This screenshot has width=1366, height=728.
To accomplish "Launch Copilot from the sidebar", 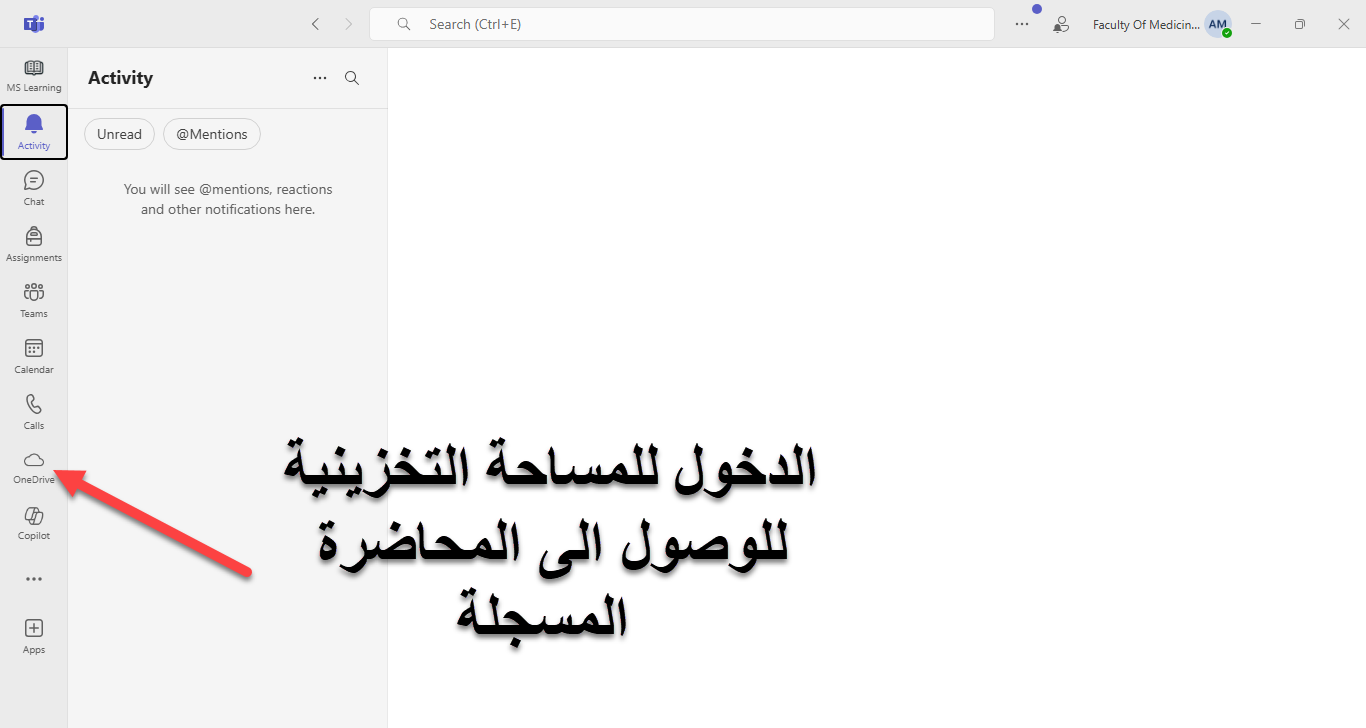I will tap(34, 523).
